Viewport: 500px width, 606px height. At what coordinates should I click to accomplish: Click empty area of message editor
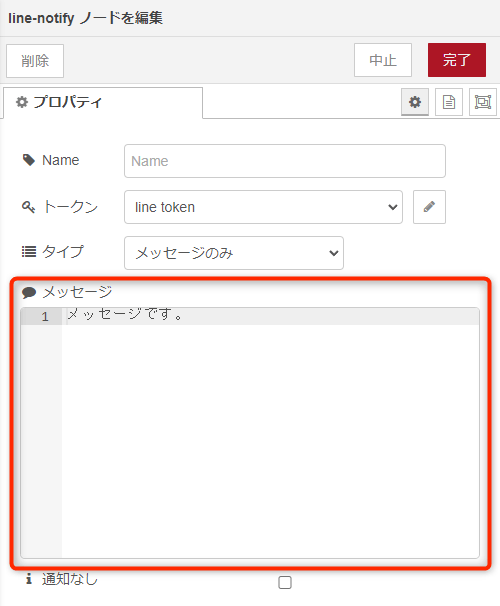[270, 441]
